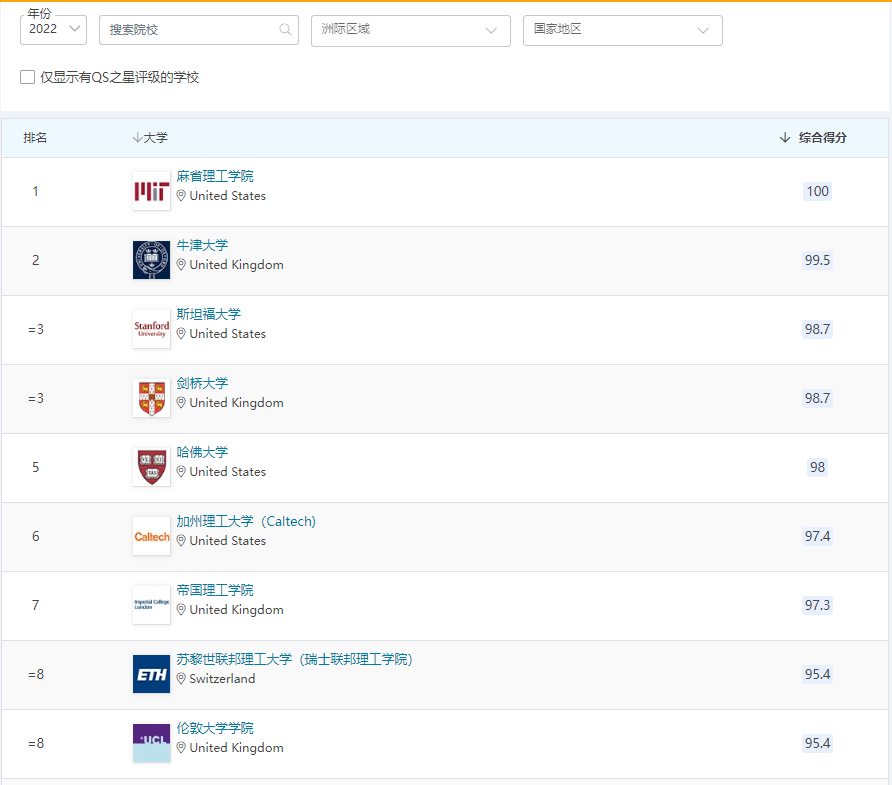Viewport: 892px width, 785px height.
Task: Click location pin icon for 剑桥大学
Action: point(181,403)
